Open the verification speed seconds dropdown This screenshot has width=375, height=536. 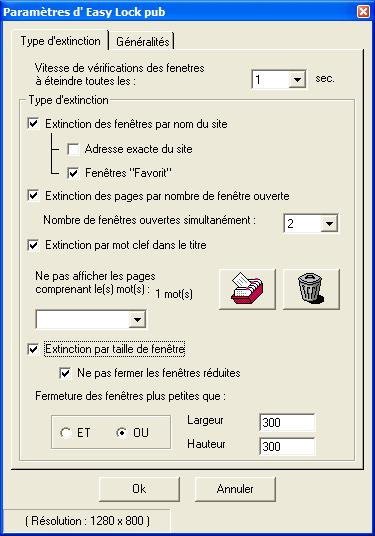pos(297,79)
